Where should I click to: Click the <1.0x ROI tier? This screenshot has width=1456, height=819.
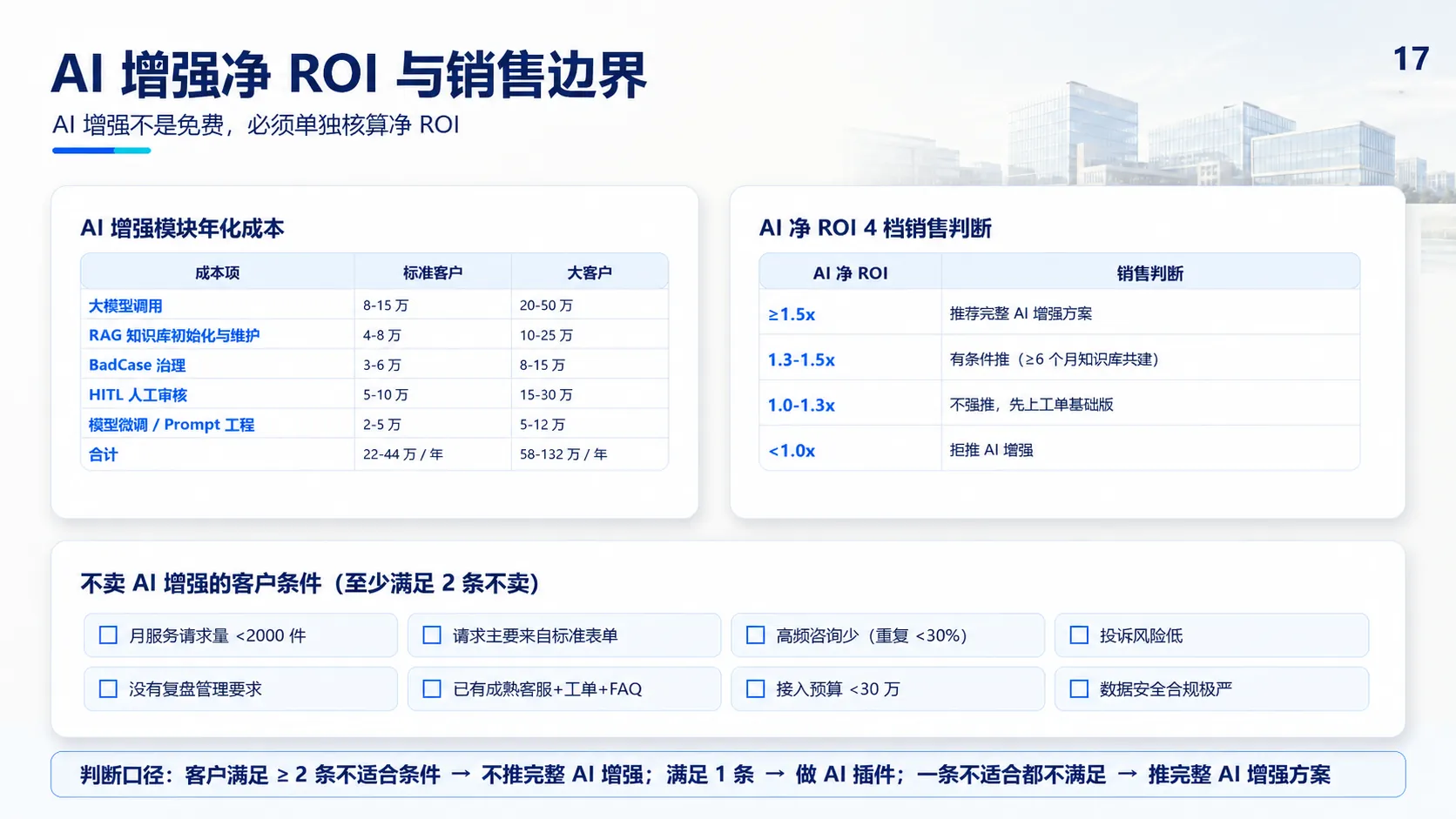[x=792, y=451]
